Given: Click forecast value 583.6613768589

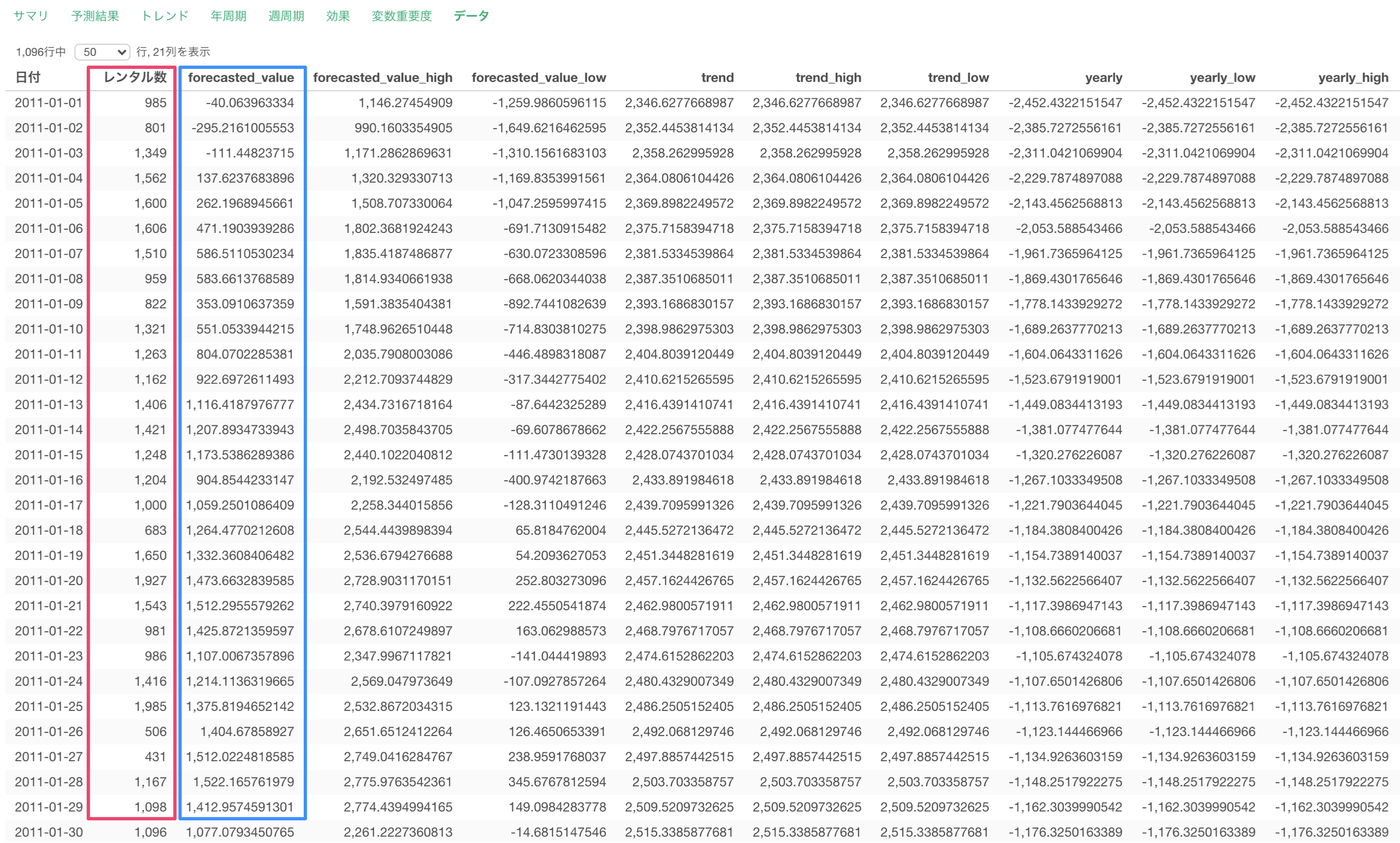Looking at the screenshot, I should (245, 279).
